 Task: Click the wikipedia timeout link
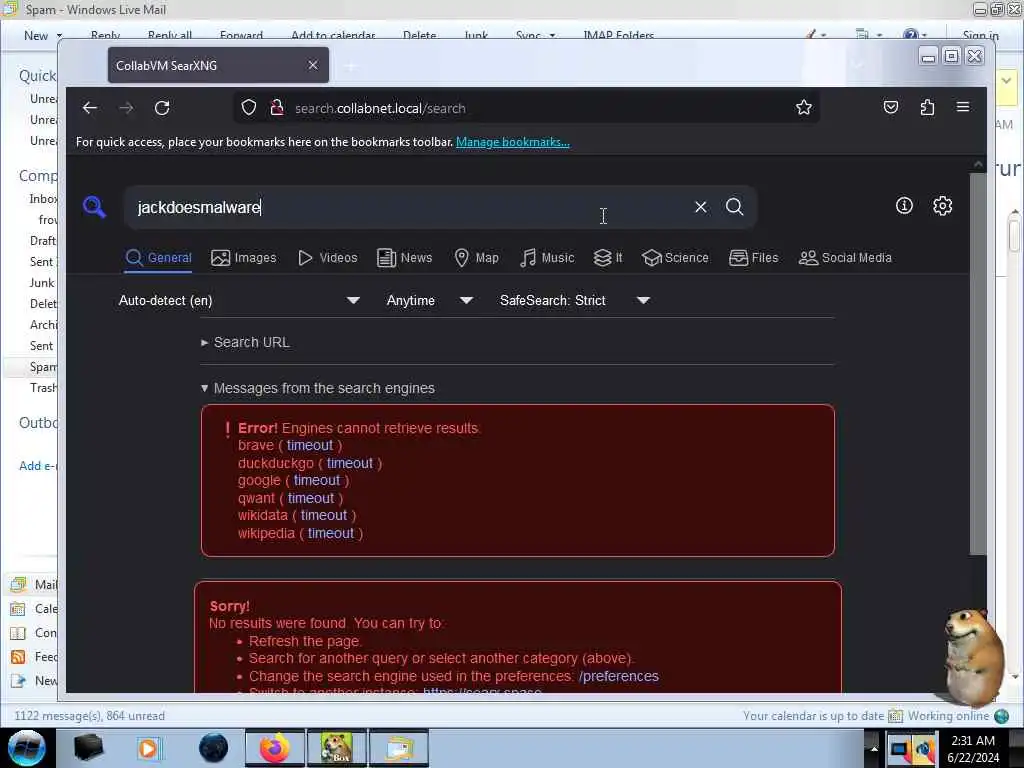point(331,533)
